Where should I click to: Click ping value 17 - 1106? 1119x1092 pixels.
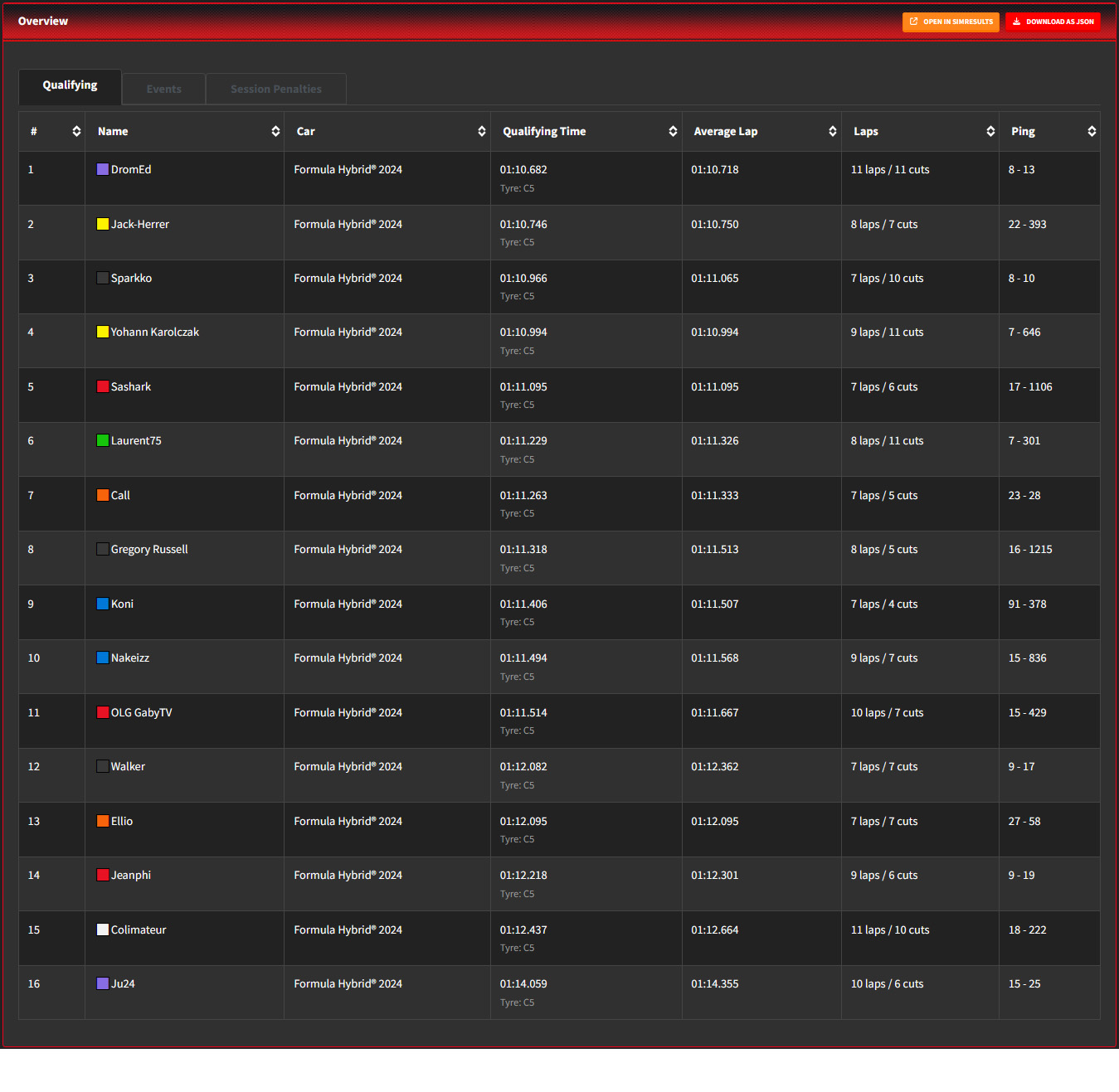coord(1030,386)
